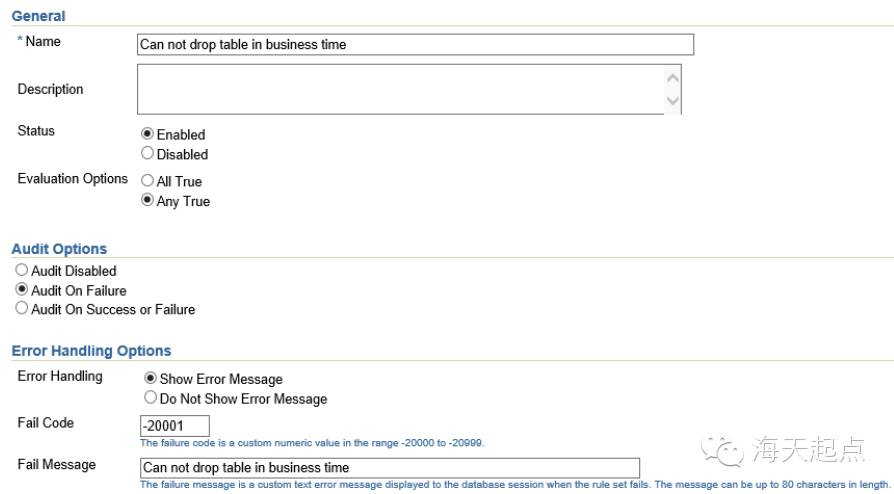Click the Error Handling Options section header
Viewport: 894px width, 494px height.
coord(91,351)
